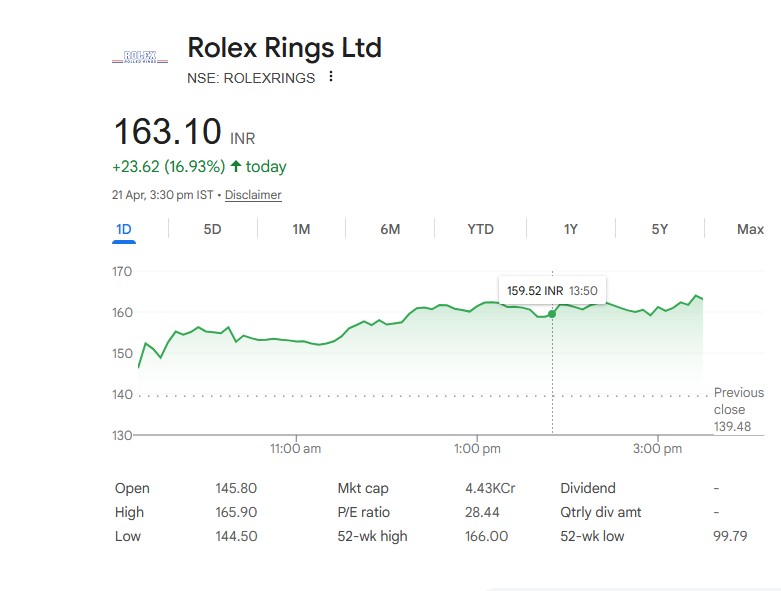Click the Previous close 139.48 label

(x=738, y=410)
